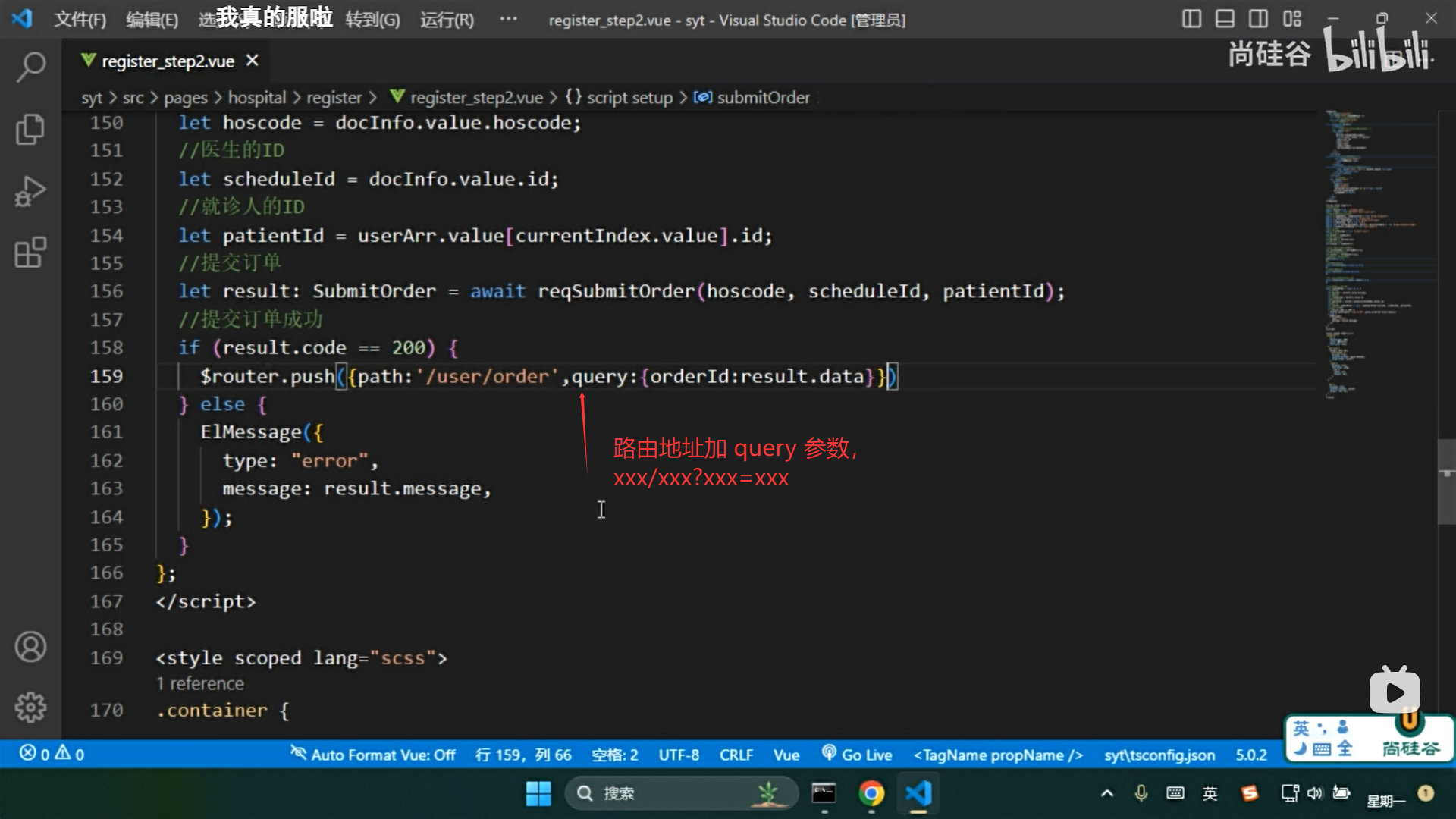Click errors and warnings status indicator
This screenshot has height=819, width=1456.
[52, 754]
